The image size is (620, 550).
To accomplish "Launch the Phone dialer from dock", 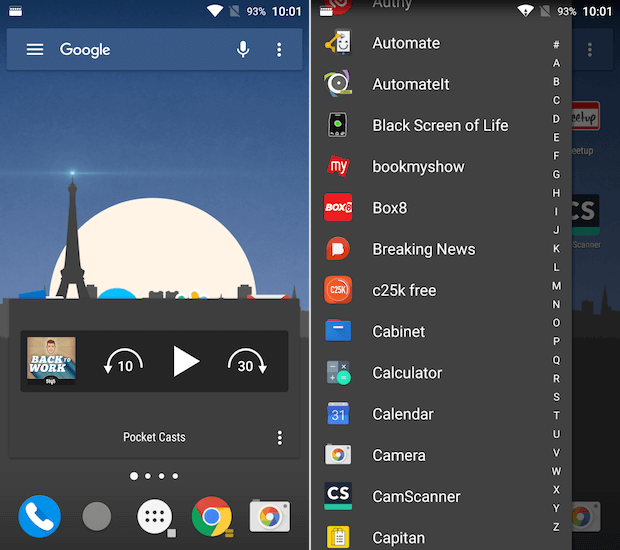I will coord(40,516).
